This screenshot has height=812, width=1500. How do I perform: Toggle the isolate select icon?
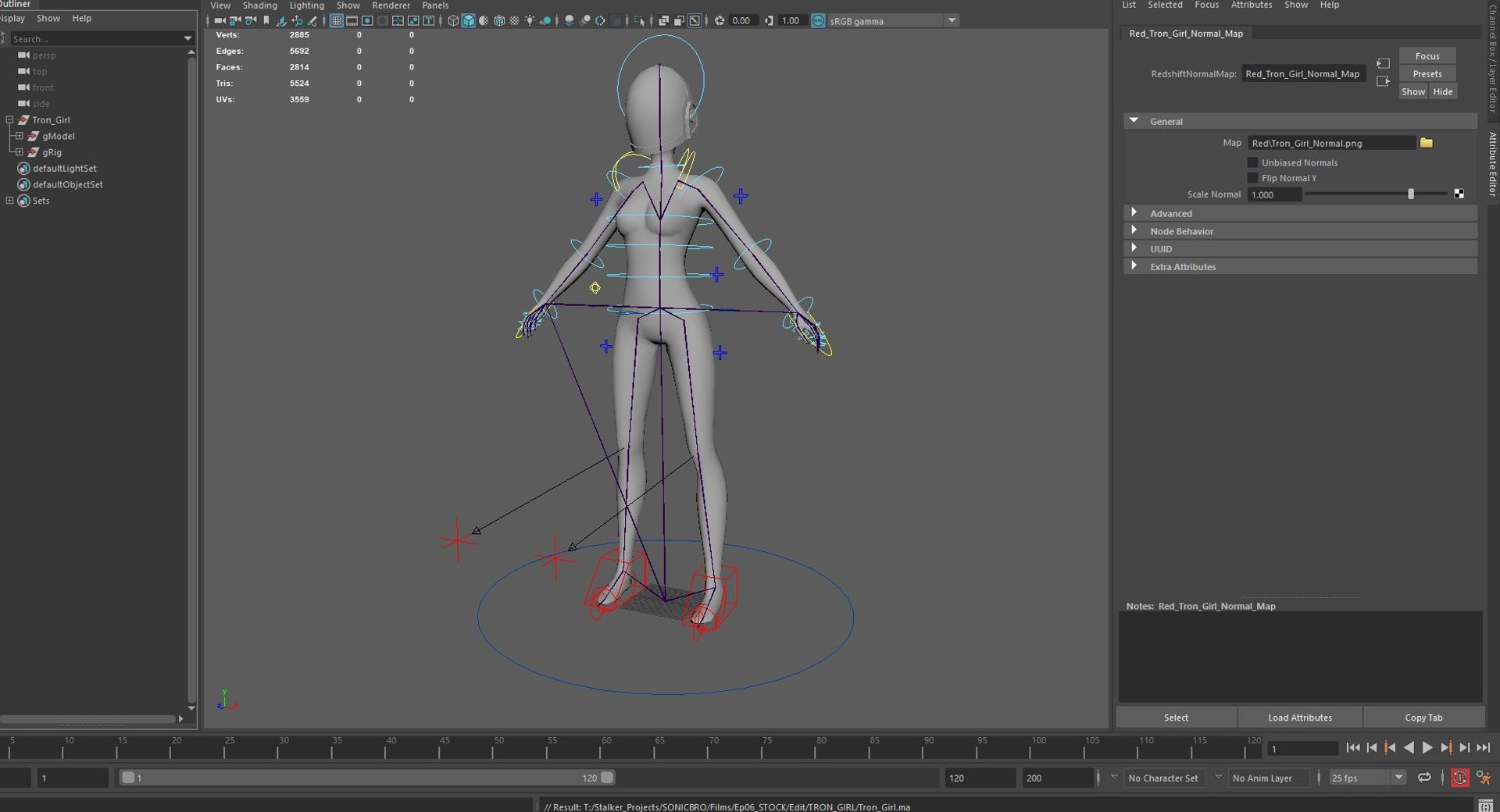(640, 20)
